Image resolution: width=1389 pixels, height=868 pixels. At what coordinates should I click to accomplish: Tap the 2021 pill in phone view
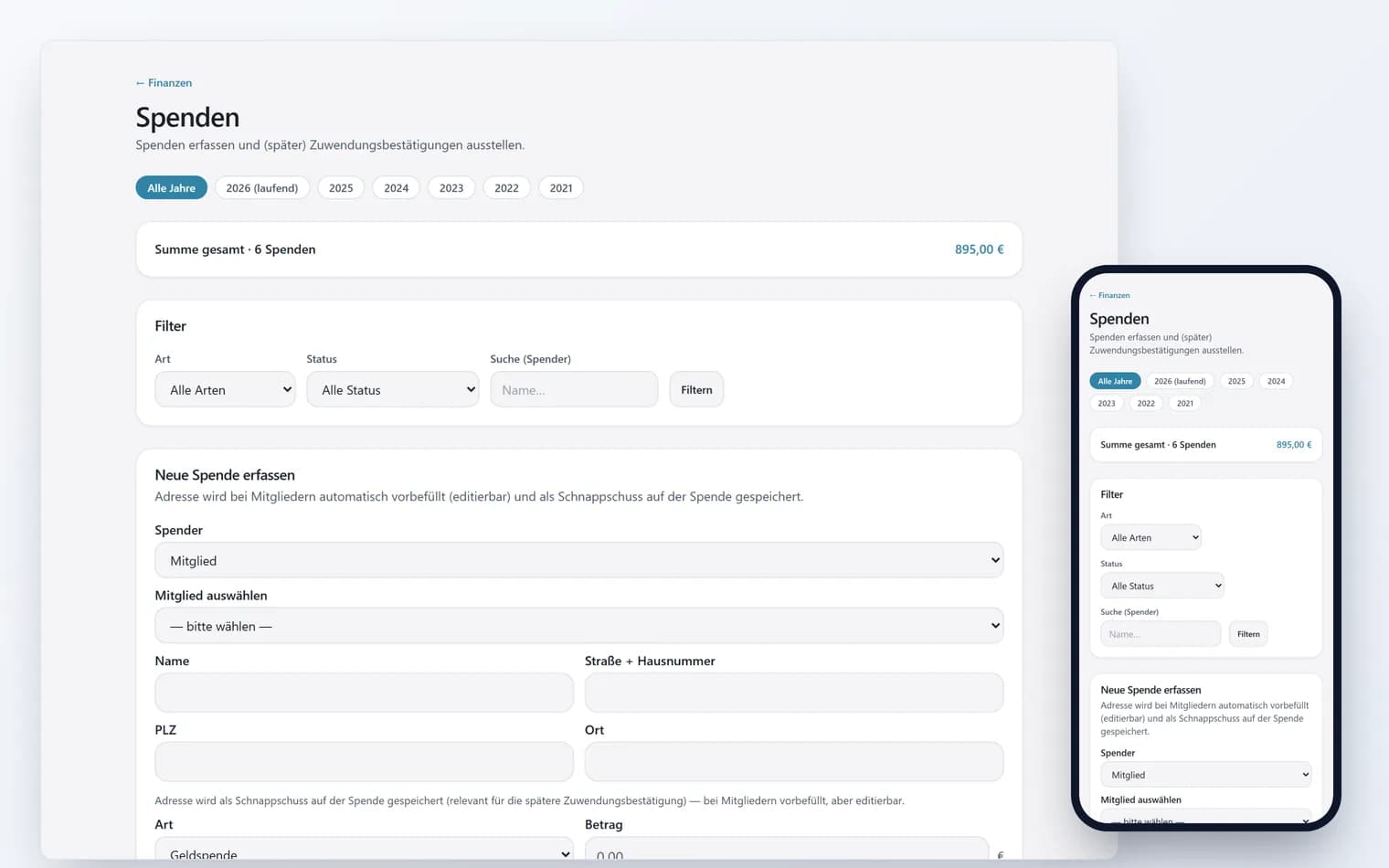point(1185,403)
